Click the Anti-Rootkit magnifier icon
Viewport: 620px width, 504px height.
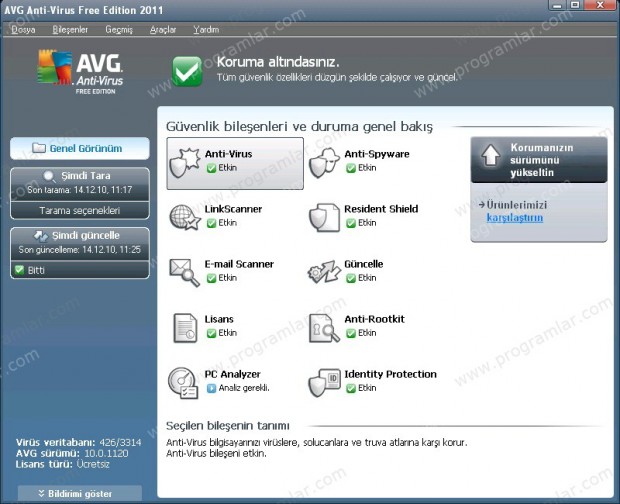(324, 328)
